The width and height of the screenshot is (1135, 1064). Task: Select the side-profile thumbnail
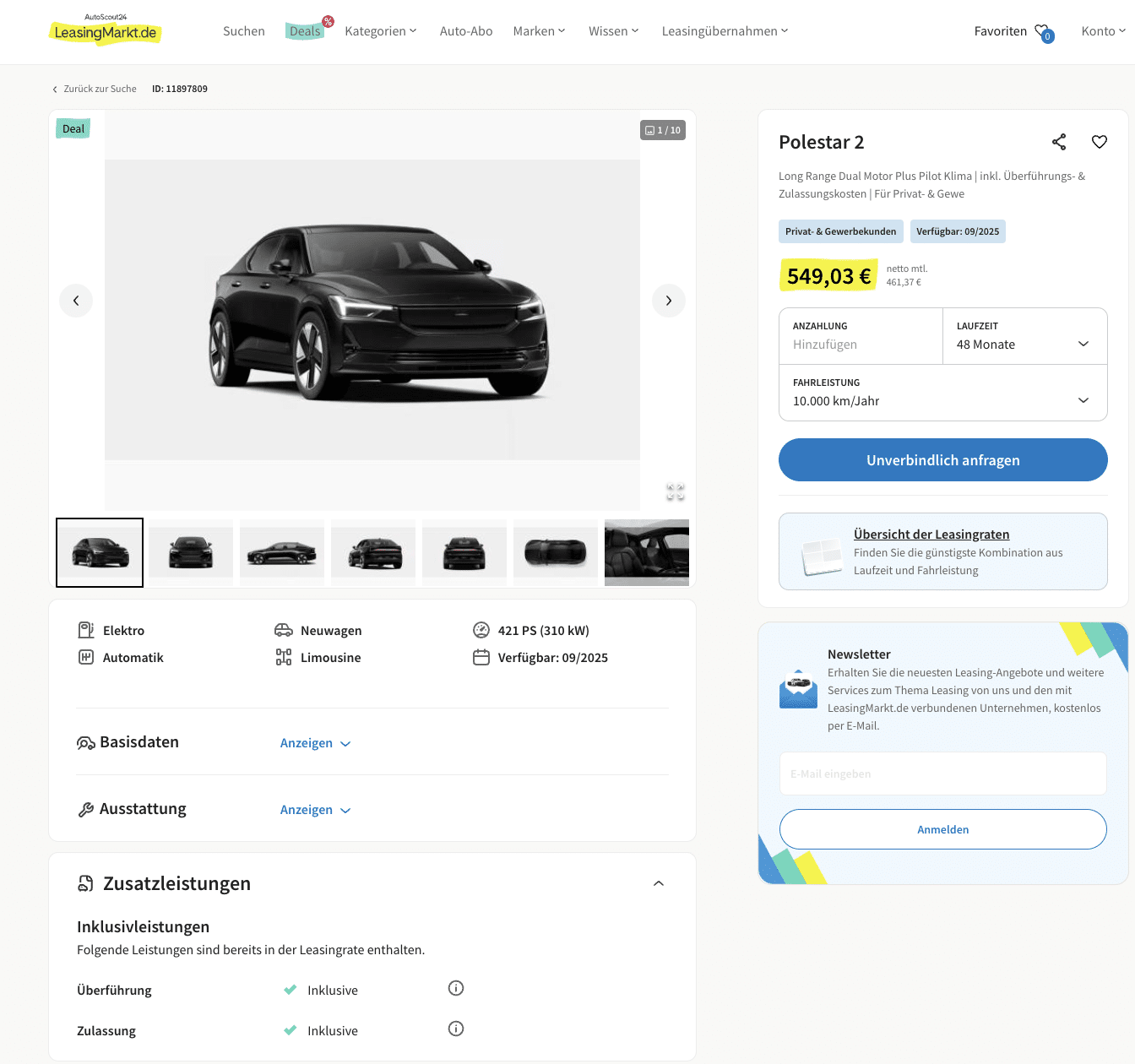pyautogui.click(x=282, y=552)
